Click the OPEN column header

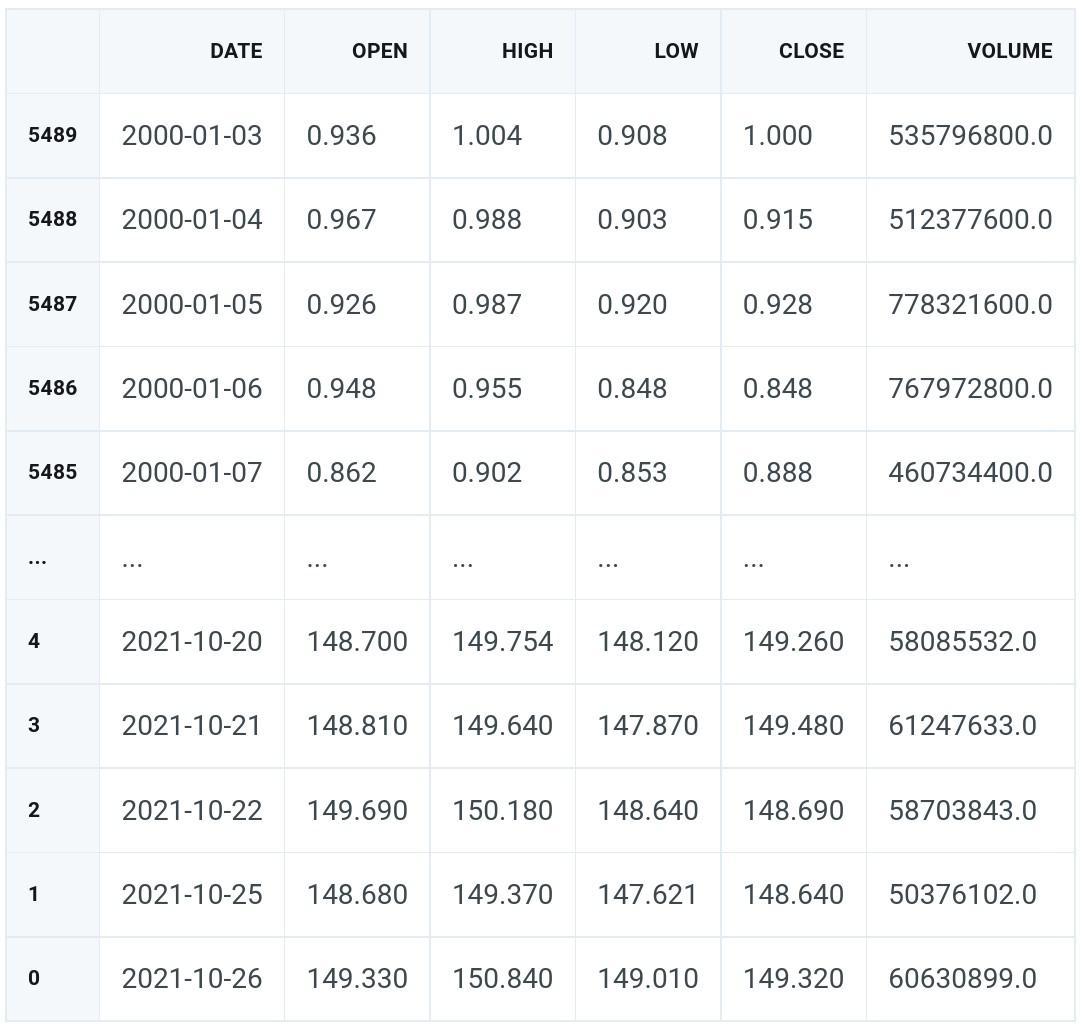[380, 51]
